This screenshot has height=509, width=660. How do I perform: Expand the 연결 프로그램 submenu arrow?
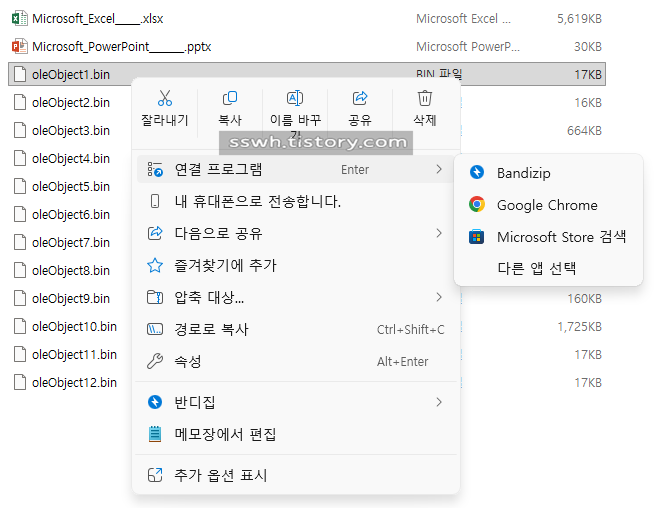pyautogui.click(x=439, y=169)
